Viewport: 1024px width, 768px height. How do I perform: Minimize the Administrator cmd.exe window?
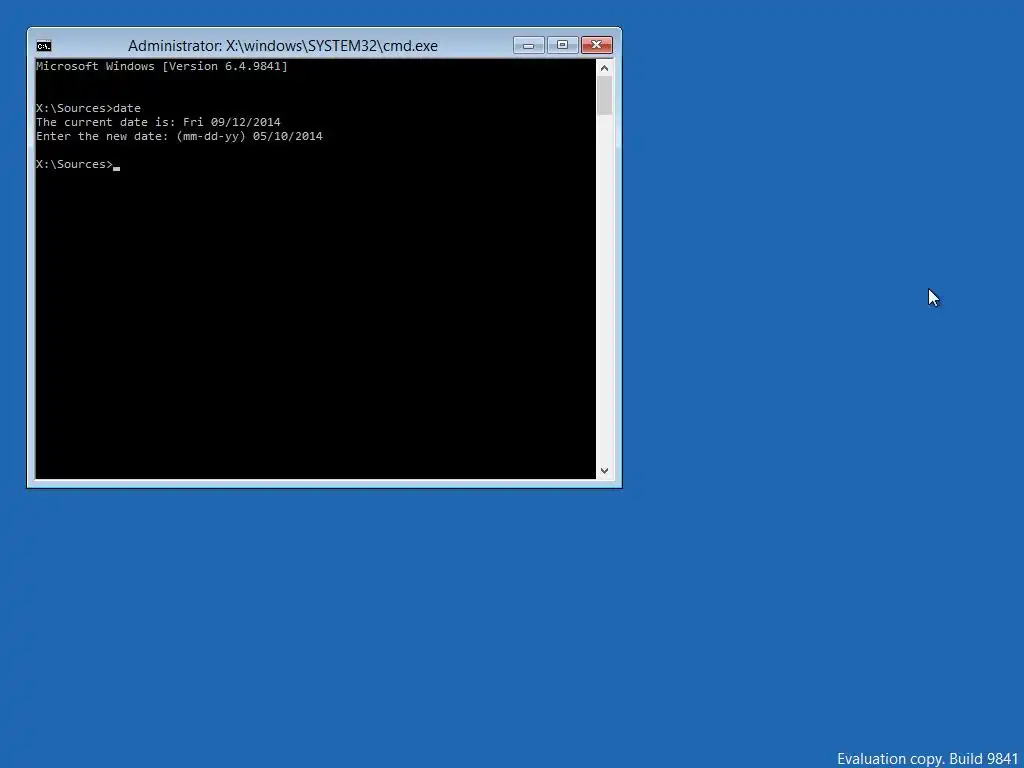(529, 45)
